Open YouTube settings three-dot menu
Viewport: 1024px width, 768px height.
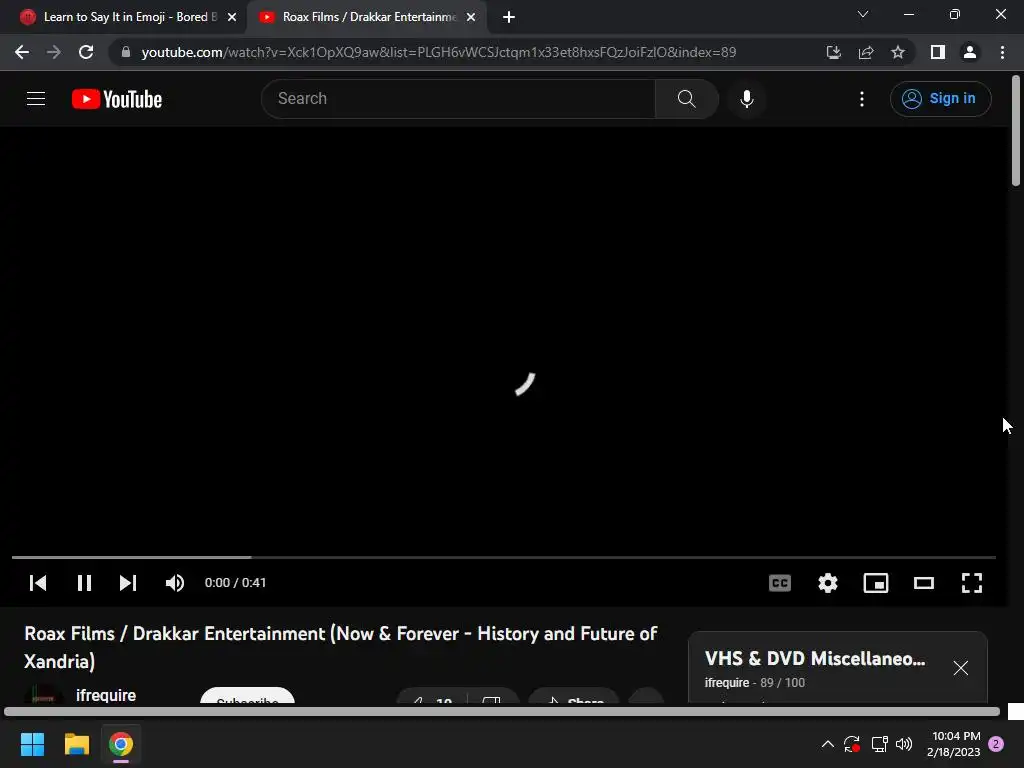[x=862, y=99]
